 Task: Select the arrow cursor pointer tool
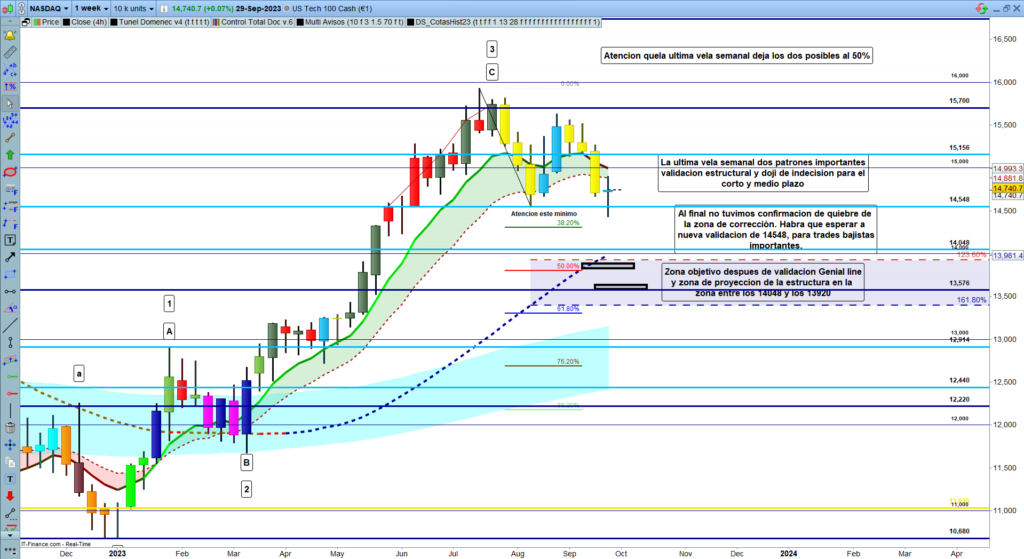click(x=9, y=104)
